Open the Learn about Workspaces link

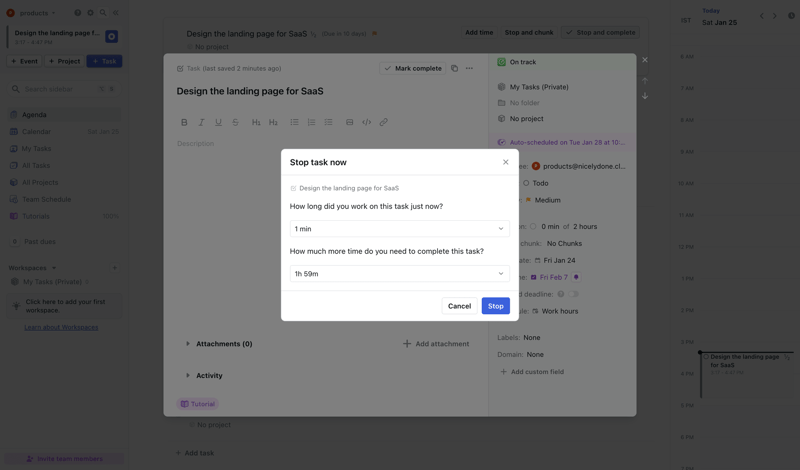click(61, 327)
